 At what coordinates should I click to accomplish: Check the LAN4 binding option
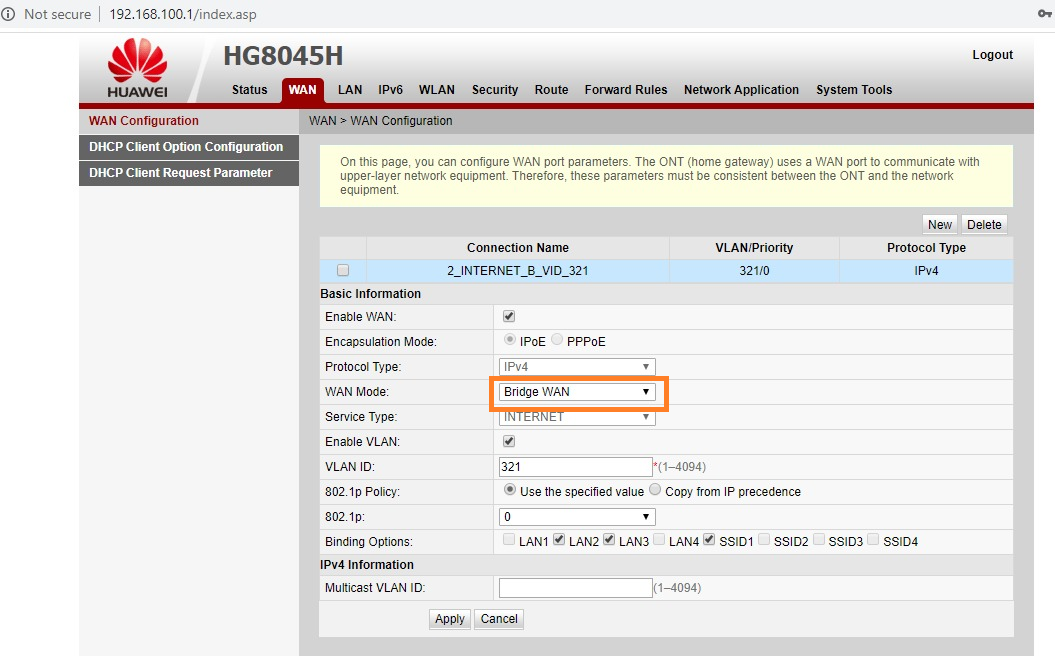[659, 540]
